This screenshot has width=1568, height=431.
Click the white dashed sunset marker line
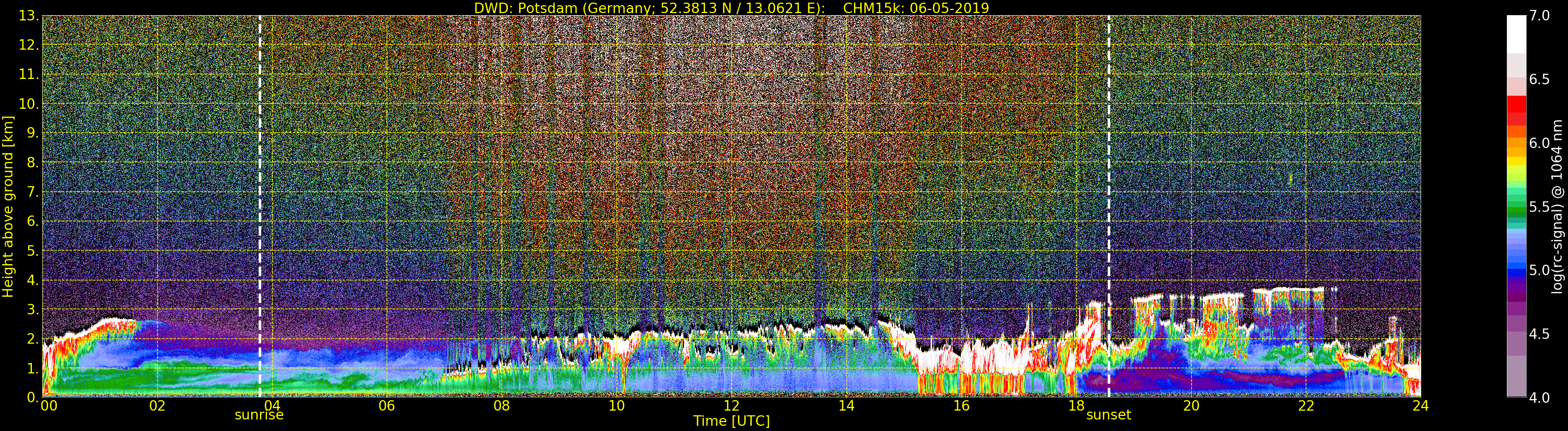tap(1108, 206)
